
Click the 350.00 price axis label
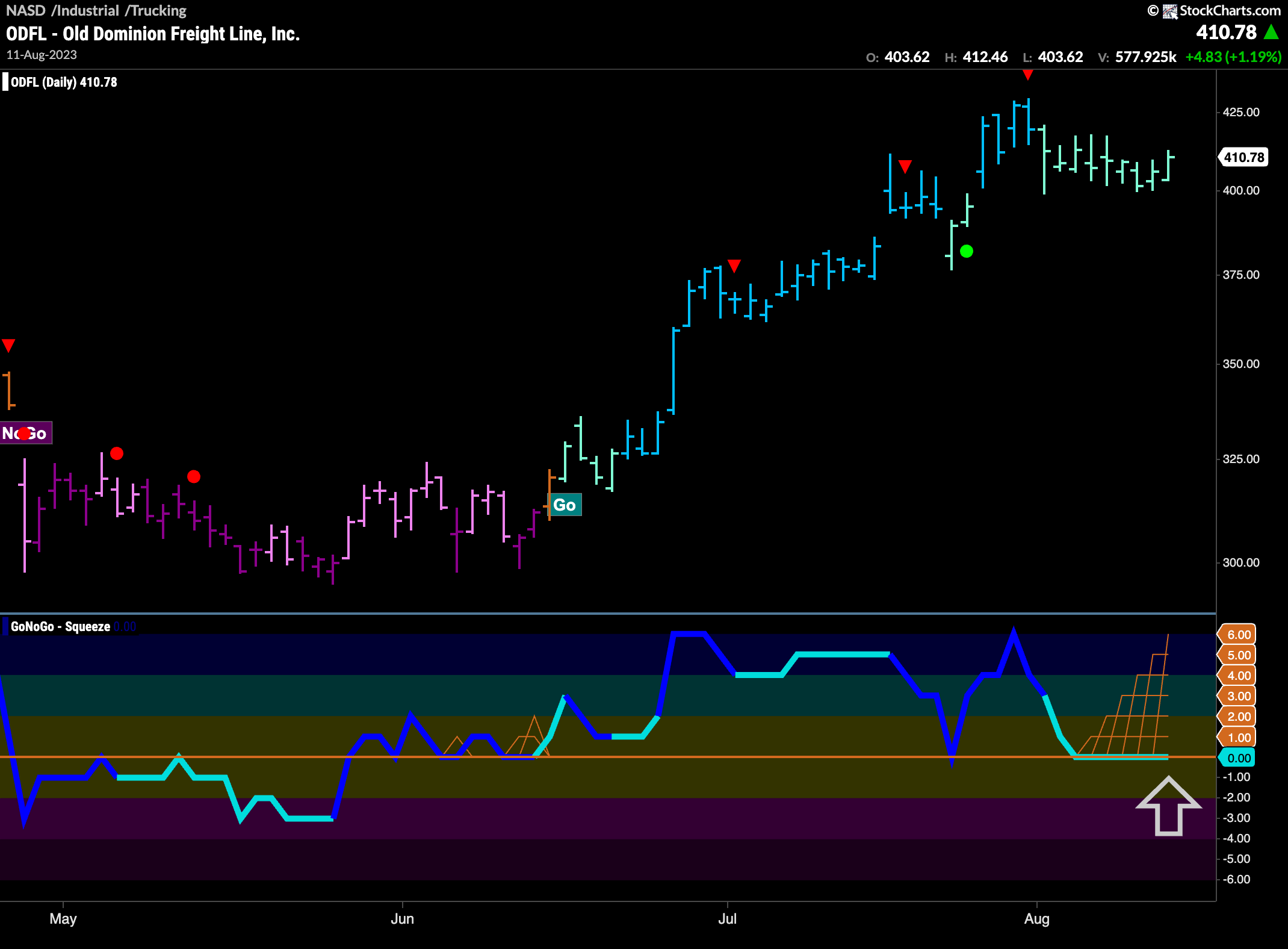pos(1241,364)
